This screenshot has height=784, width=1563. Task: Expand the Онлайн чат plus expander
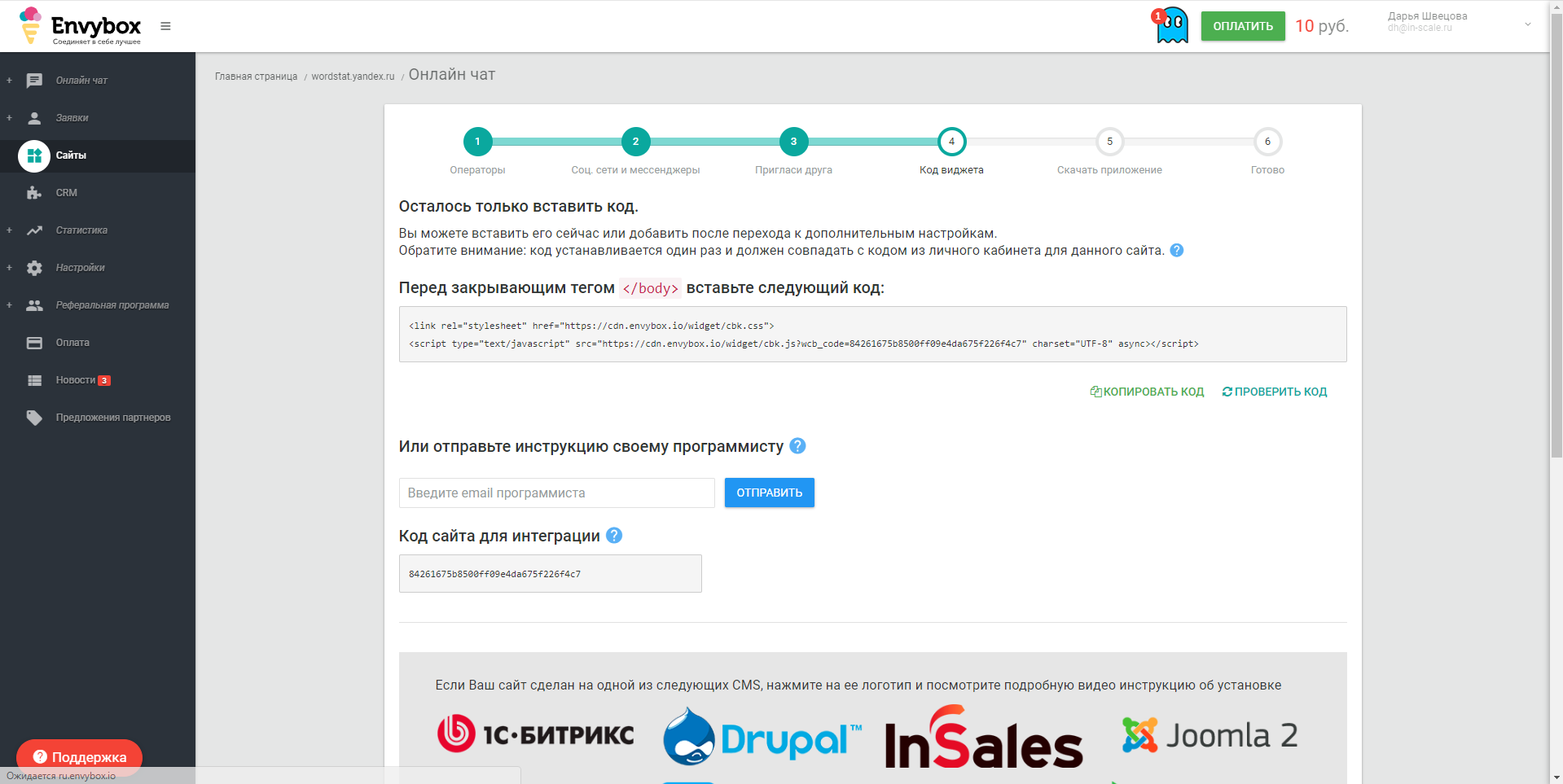click(x=9, y=81)
